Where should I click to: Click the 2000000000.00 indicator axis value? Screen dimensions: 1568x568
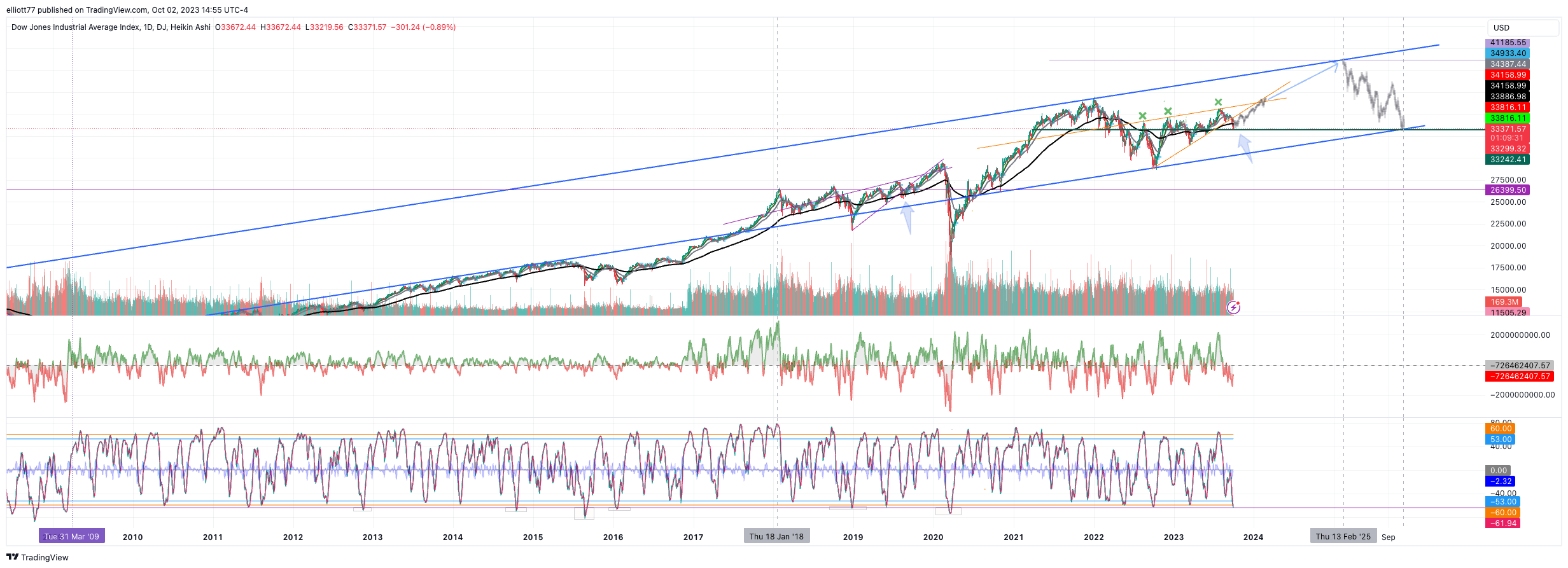pos(1520,335)
